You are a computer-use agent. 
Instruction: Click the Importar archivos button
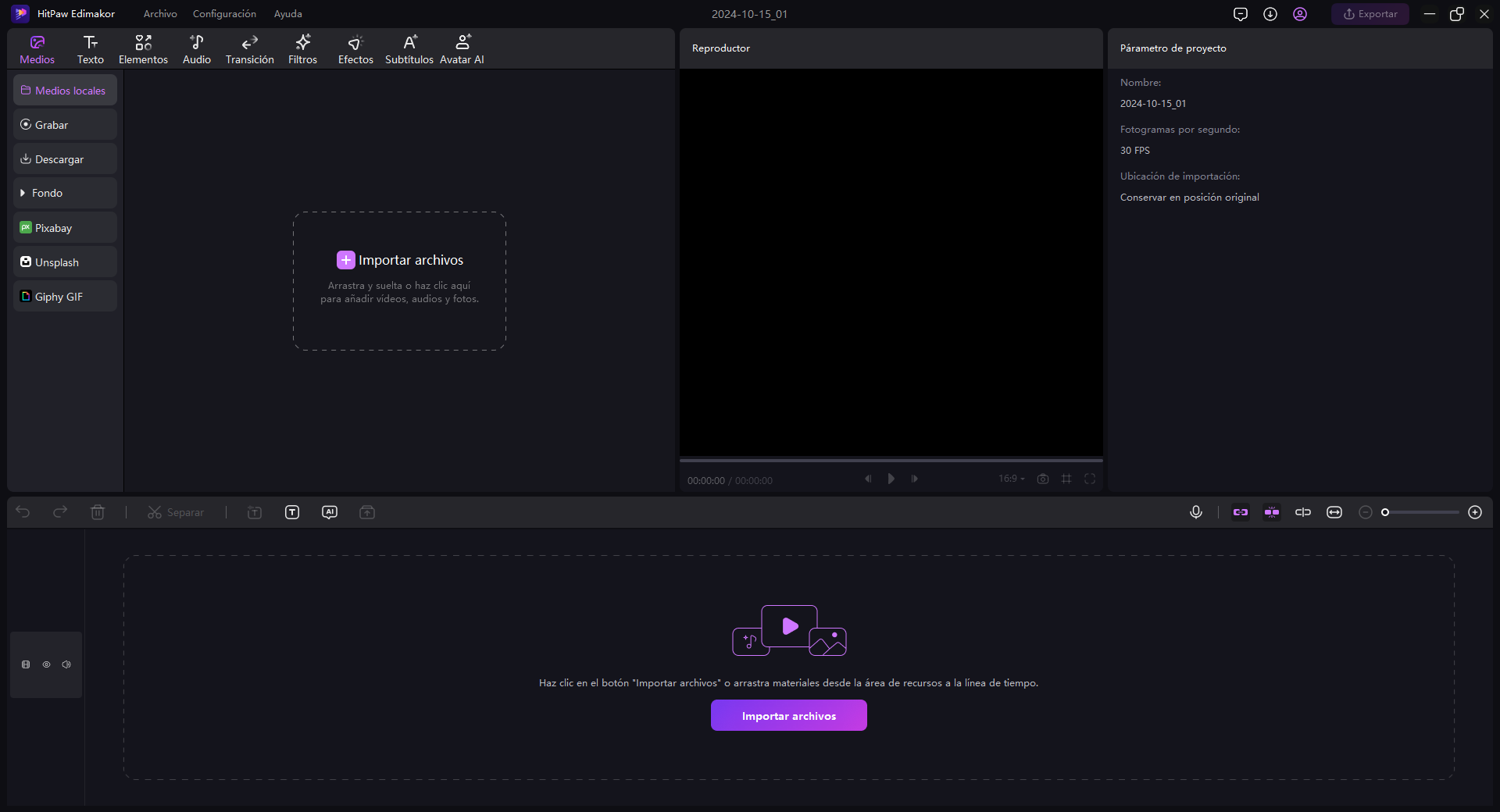pos(788,715)
